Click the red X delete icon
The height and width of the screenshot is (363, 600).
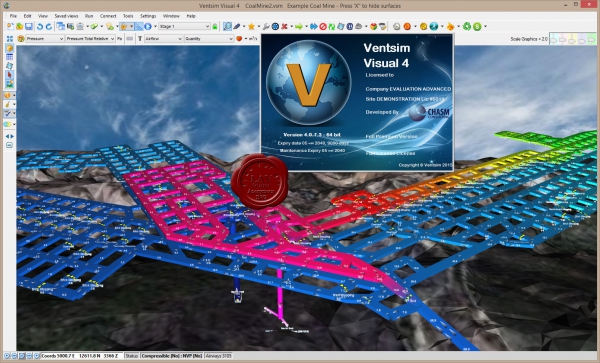click(284, 26)
